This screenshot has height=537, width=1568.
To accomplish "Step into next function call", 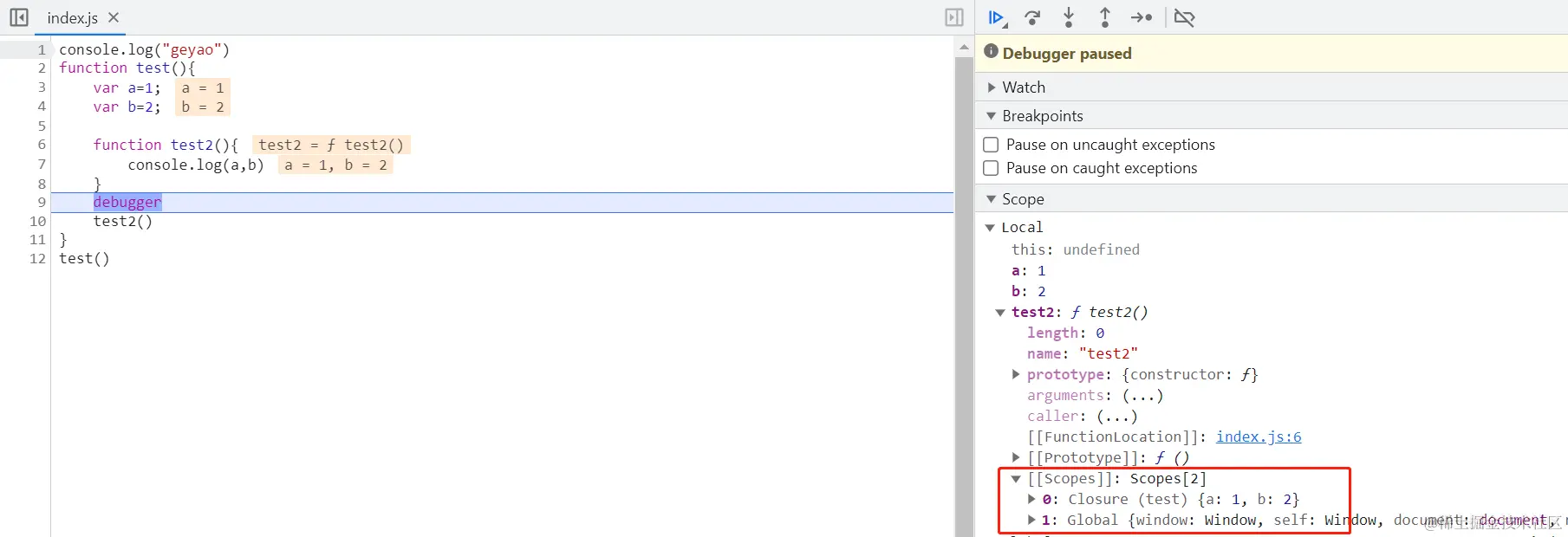I will click(x=1069, y=17).
